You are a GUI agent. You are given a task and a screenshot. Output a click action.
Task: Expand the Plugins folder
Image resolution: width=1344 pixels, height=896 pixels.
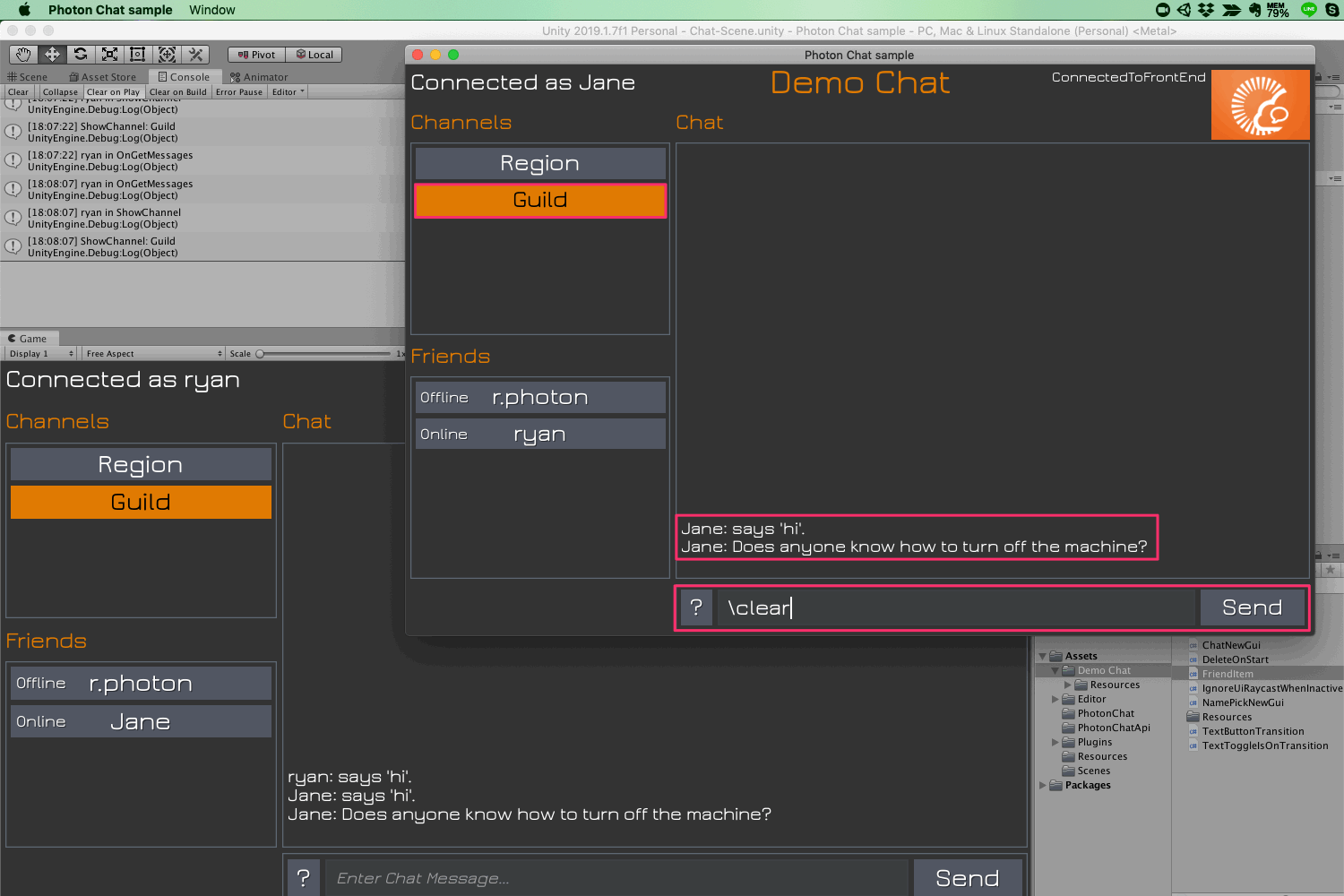(1055, 743)
